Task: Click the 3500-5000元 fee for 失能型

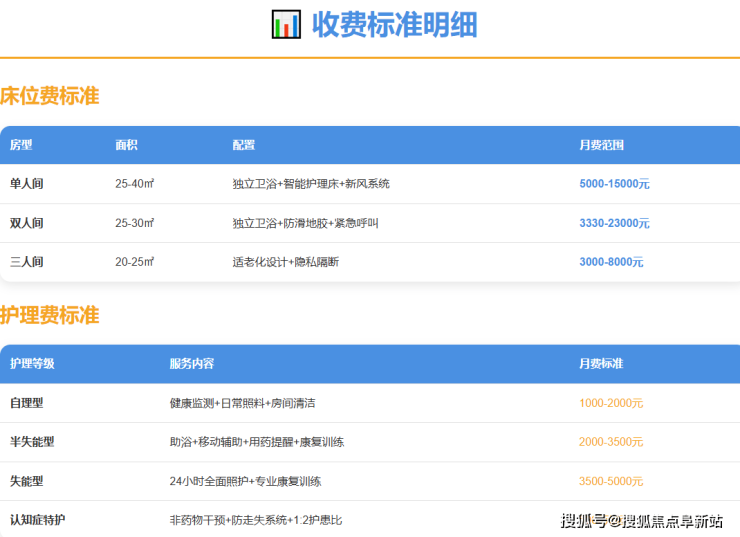Action: coord(611,481)
